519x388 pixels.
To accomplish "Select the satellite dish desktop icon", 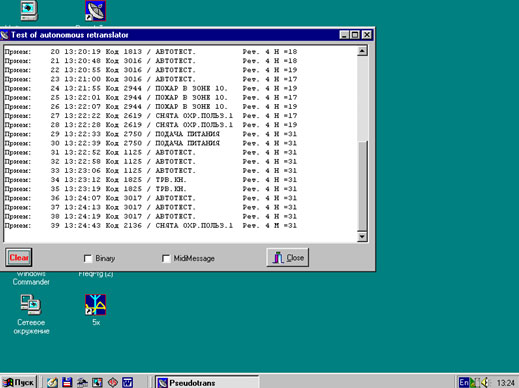I will coord(96,11).
